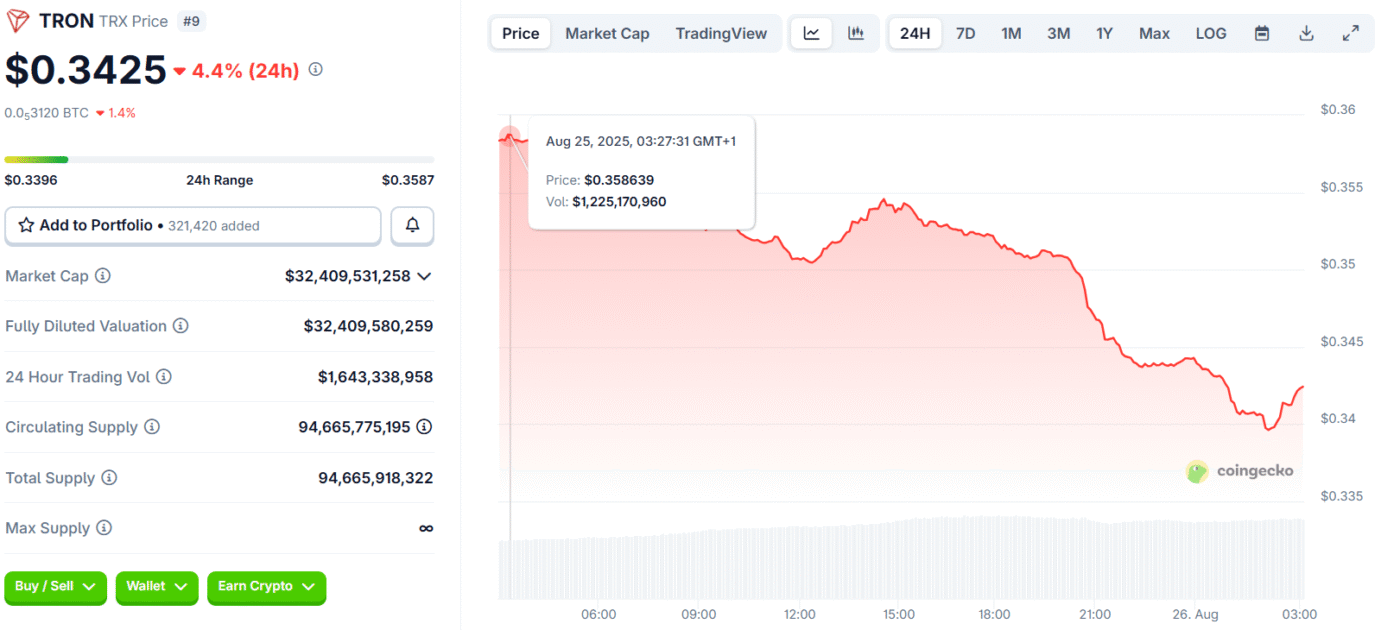Click the $0.3587 24h high value
The width and height of the screenshot is (1400, 630).
click(x=407, y=180)
